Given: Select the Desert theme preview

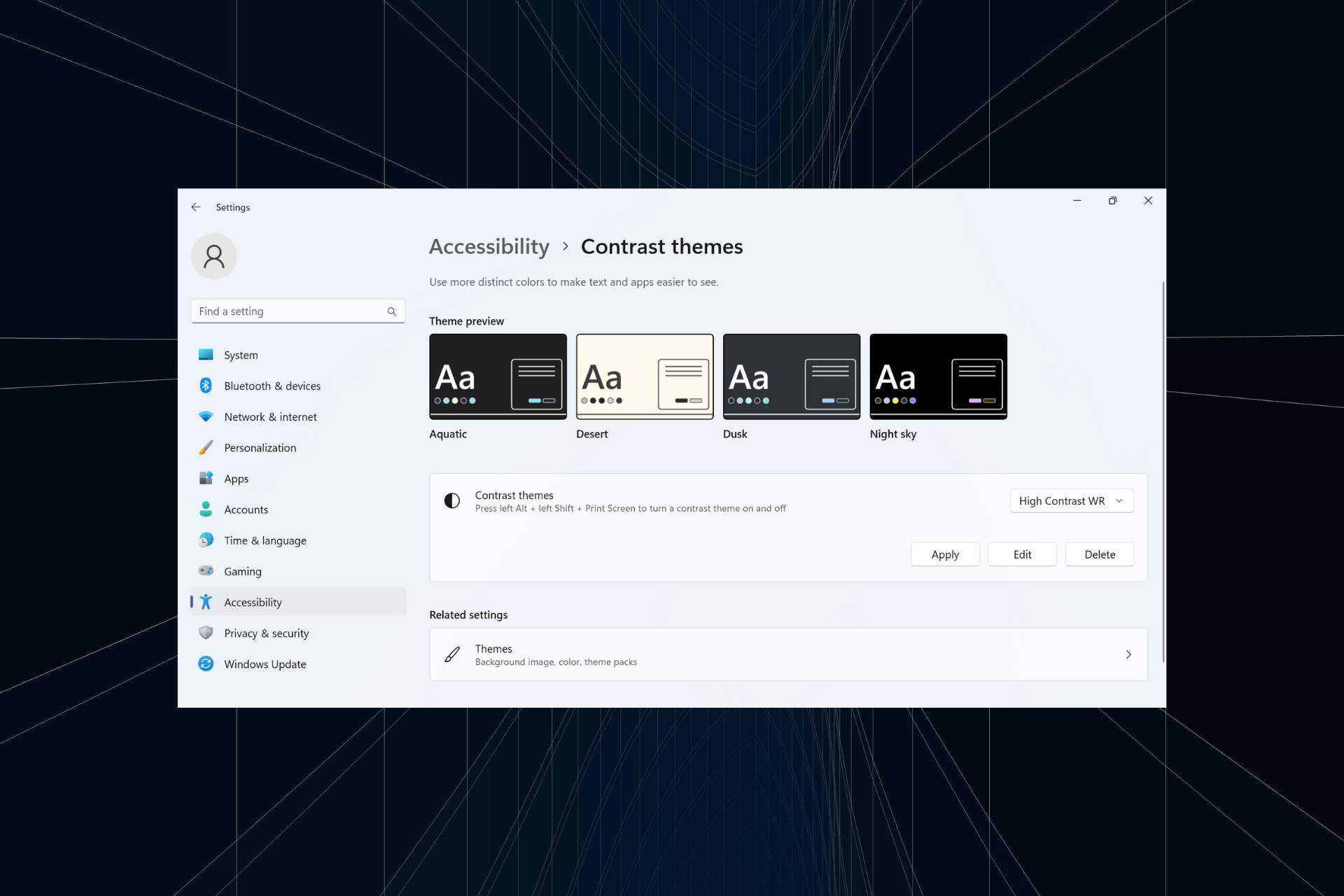Looking at the screenshot, I should tap(644, 377).
